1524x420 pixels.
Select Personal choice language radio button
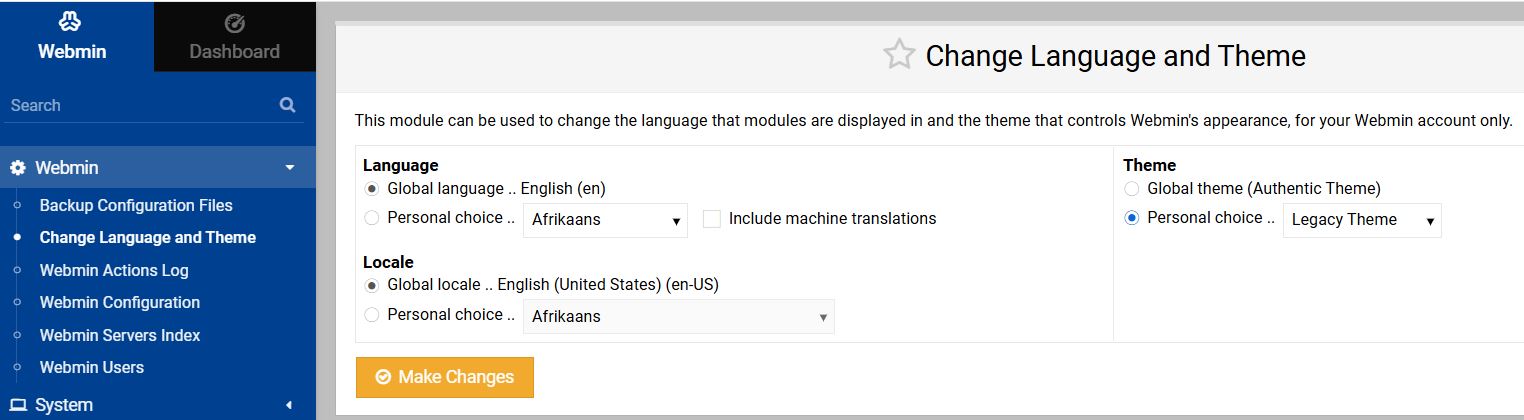click(x=372, y=218)
